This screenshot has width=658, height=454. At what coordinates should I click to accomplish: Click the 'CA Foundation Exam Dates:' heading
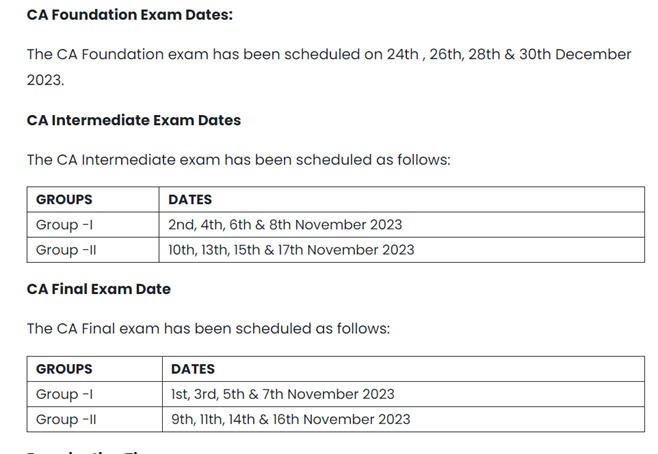click(x=131, y=16)
